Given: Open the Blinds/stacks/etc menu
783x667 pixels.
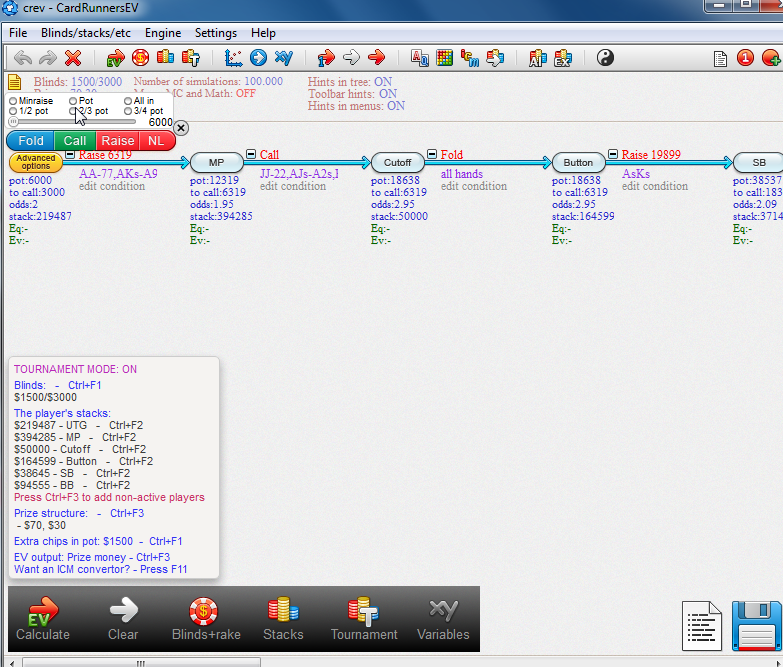Looking at the screenshot, I should point(86,33).
